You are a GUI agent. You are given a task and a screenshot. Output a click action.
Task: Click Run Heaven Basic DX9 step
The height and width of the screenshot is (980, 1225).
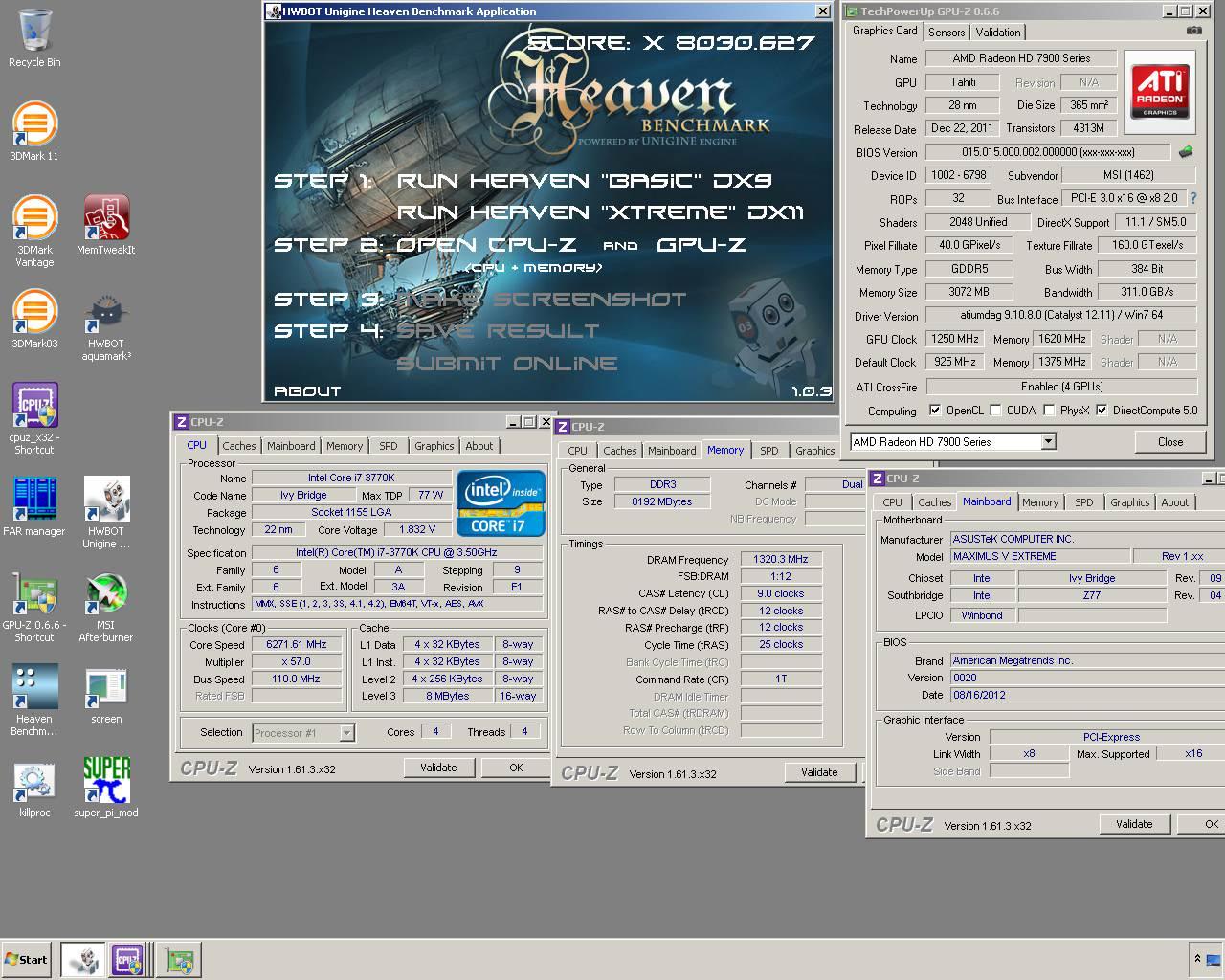(584, 181)
